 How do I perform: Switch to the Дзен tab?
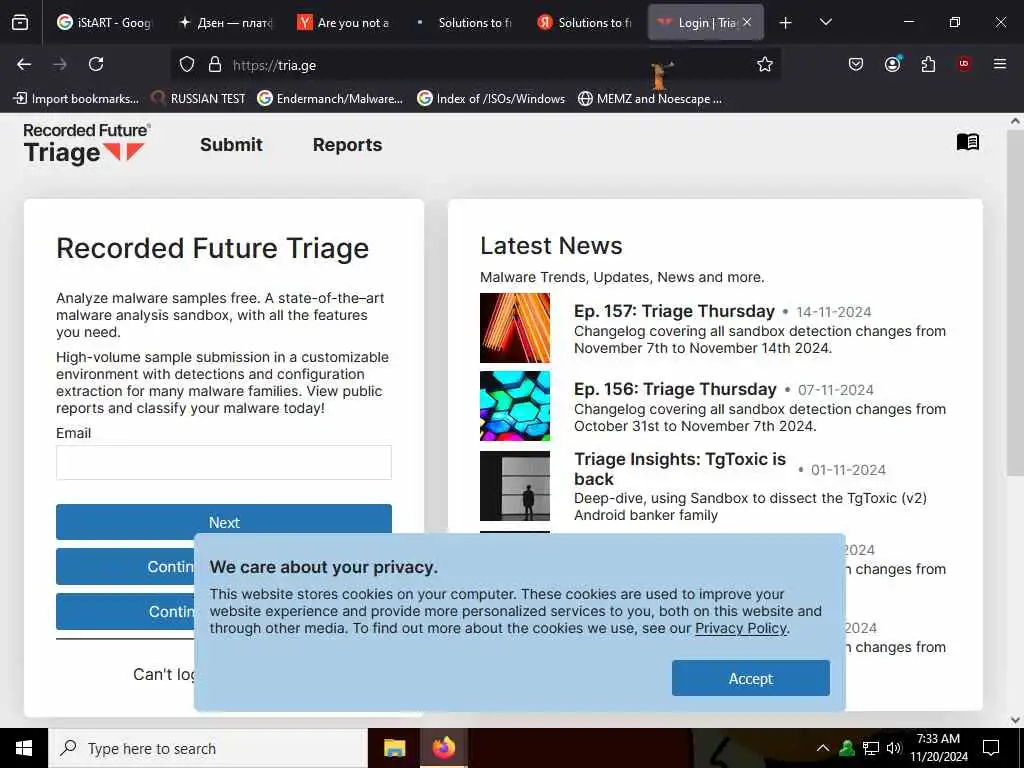point(225,23)
